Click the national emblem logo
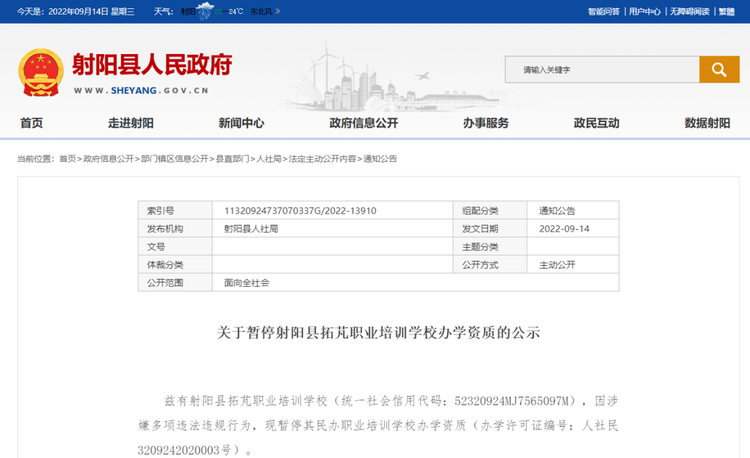Screen dimensions: 750x458 (x=41, y=72)
